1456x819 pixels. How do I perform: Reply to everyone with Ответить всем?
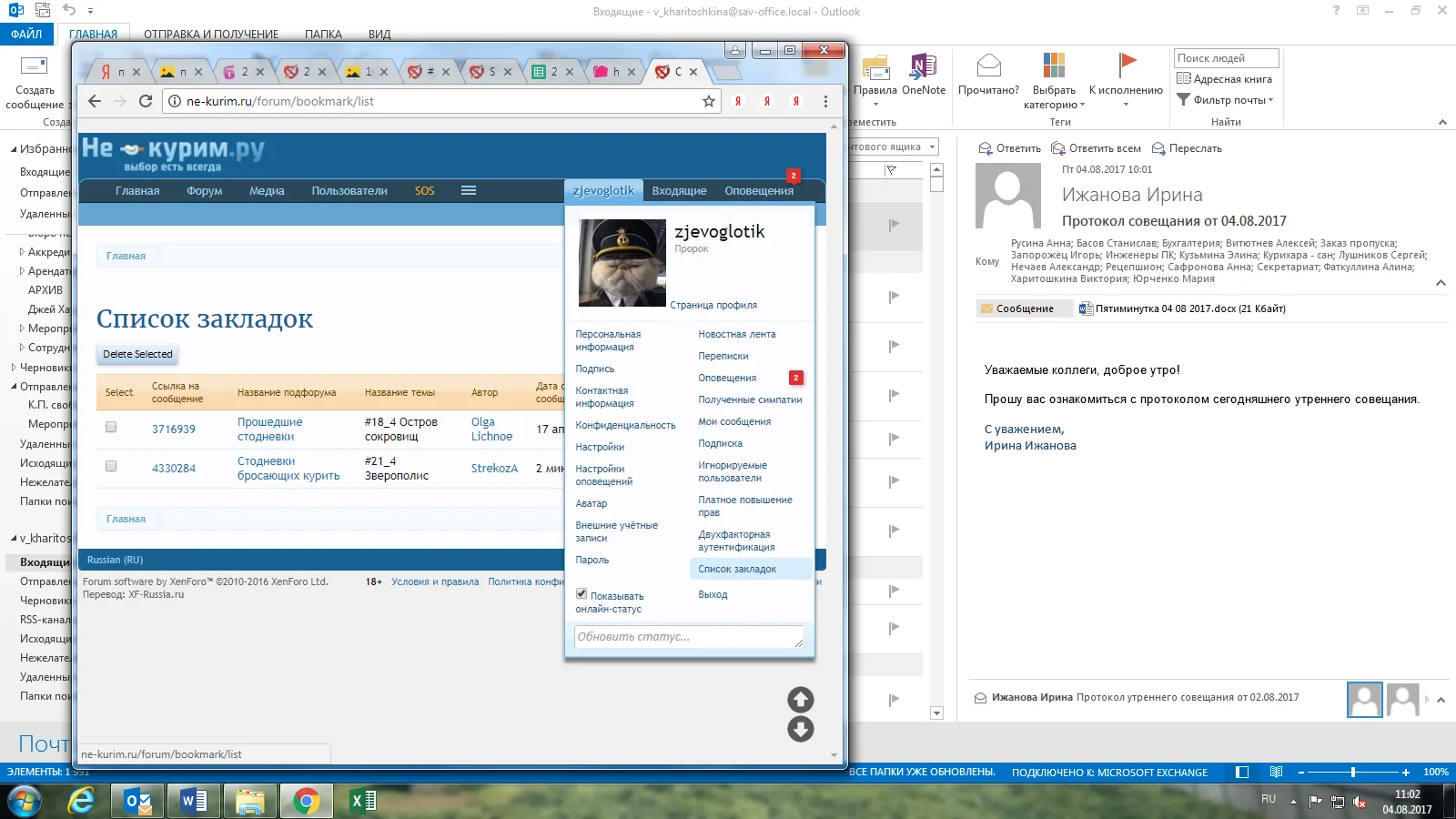click(1096, 148)
